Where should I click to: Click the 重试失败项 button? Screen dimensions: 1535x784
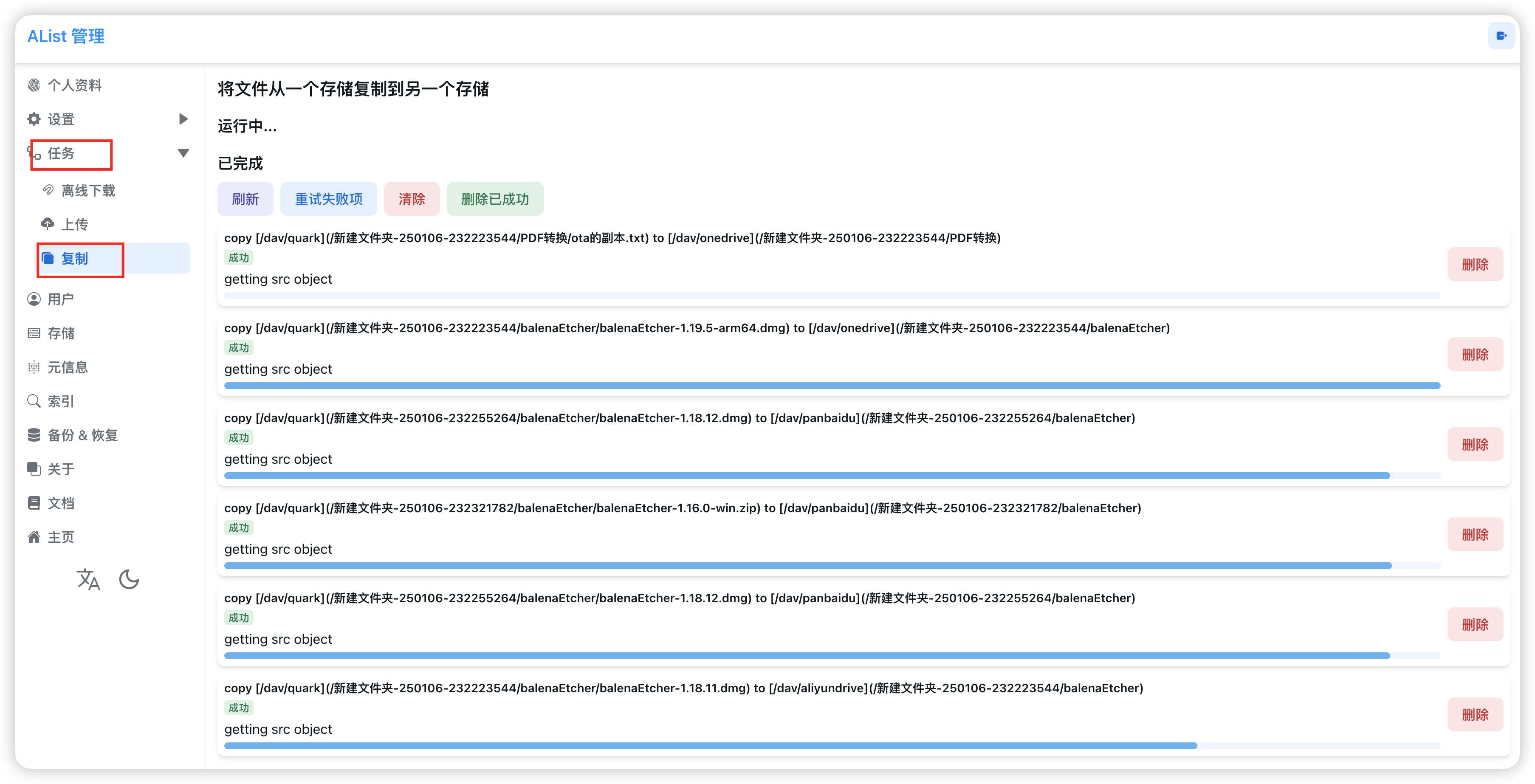(x=328, y=199)
